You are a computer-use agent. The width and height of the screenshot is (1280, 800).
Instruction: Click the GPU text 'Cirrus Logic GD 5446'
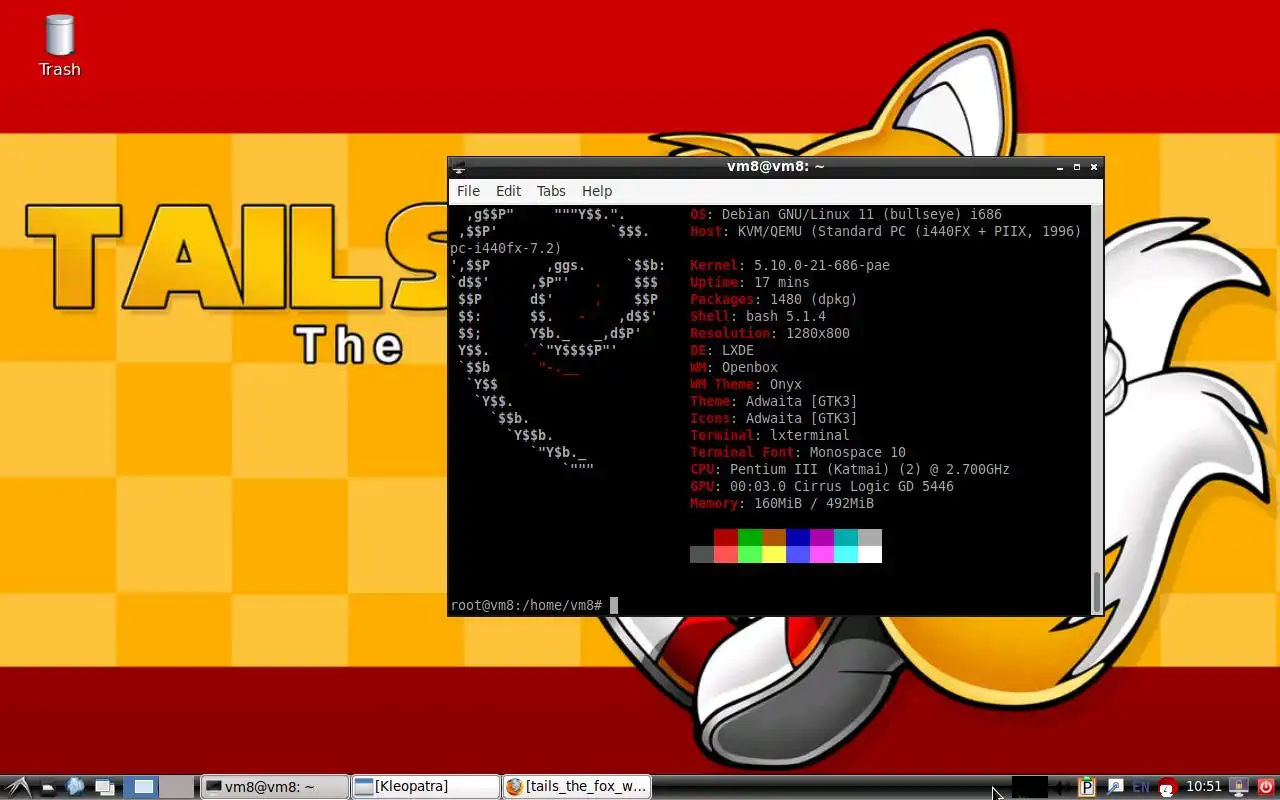click(x=873, y=486)
